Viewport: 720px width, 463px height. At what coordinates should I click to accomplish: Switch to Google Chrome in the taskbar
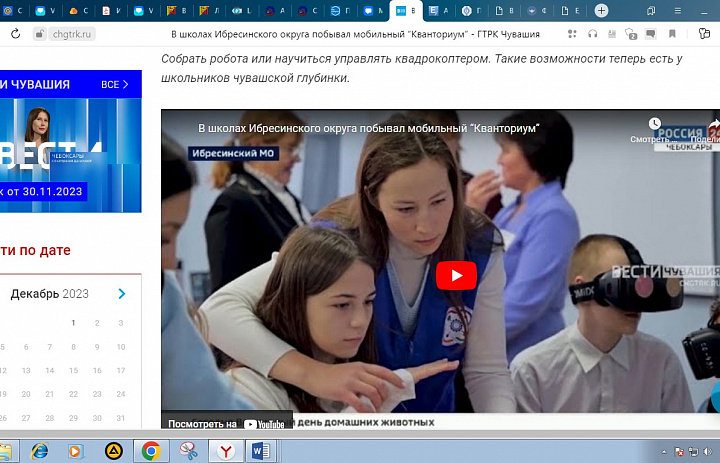151,451
